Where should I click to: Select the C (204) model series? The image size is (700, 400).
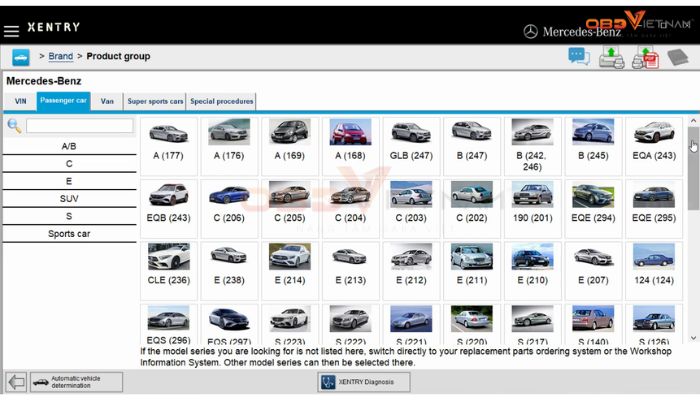tap(350, 208)
